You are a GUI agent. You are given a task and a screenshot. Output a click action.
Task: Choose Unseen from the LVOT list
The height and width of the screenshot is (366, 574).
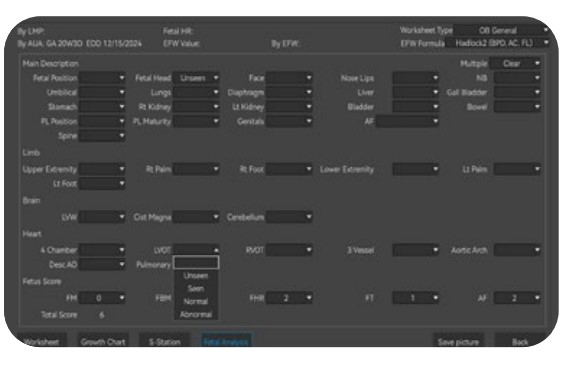tap(196, 276)
